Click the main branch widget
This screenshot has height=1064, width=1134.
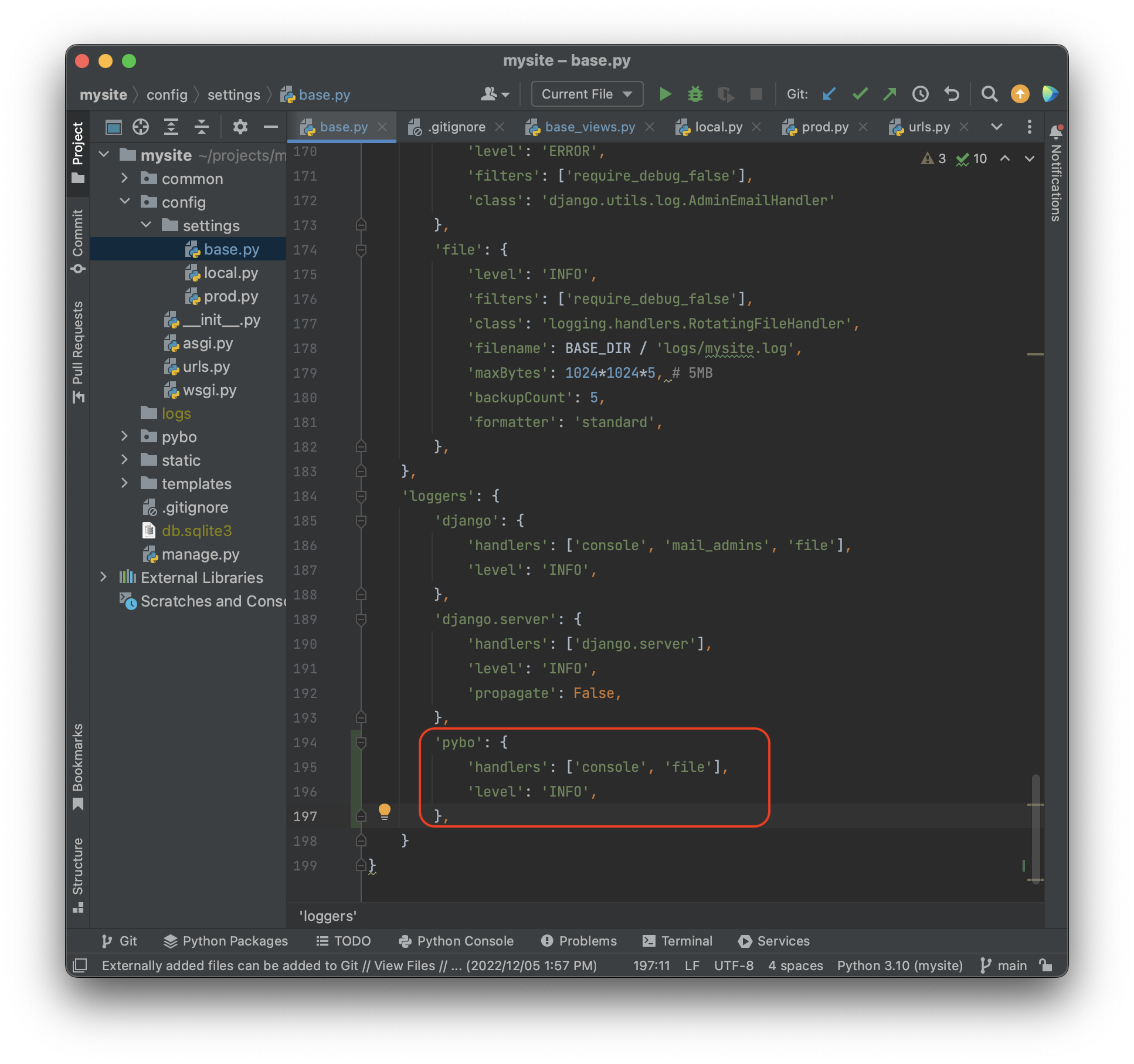pyautogui.click(x=1004, y=965)
